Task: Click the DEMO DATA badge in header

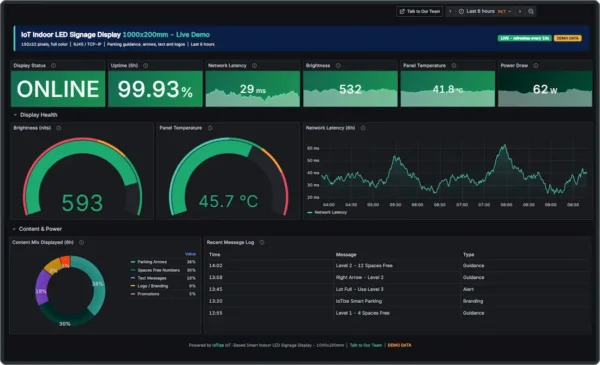Action: point(567,38)
